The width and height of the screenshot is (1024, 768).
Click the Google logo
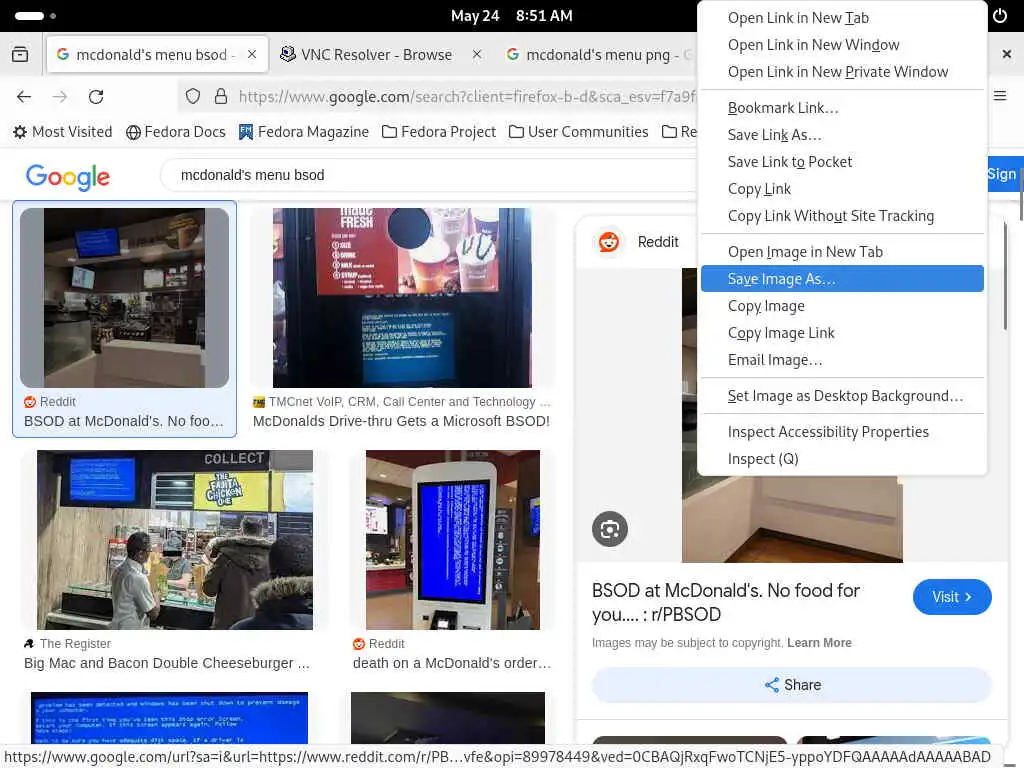pos(68,176)
